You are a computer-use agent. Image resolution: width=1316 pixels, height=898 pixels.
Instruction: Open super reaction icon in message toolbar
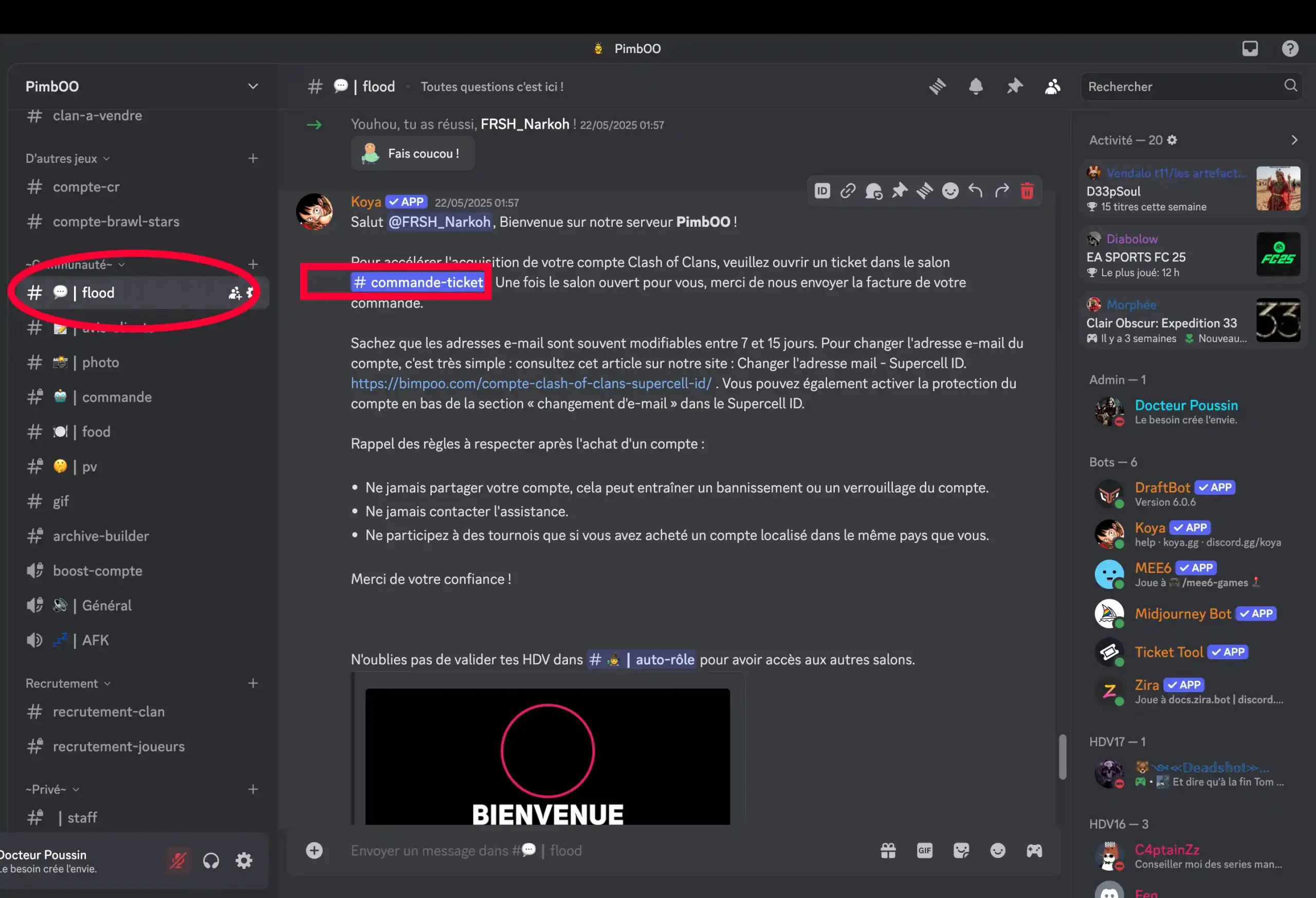pos(874,191)
